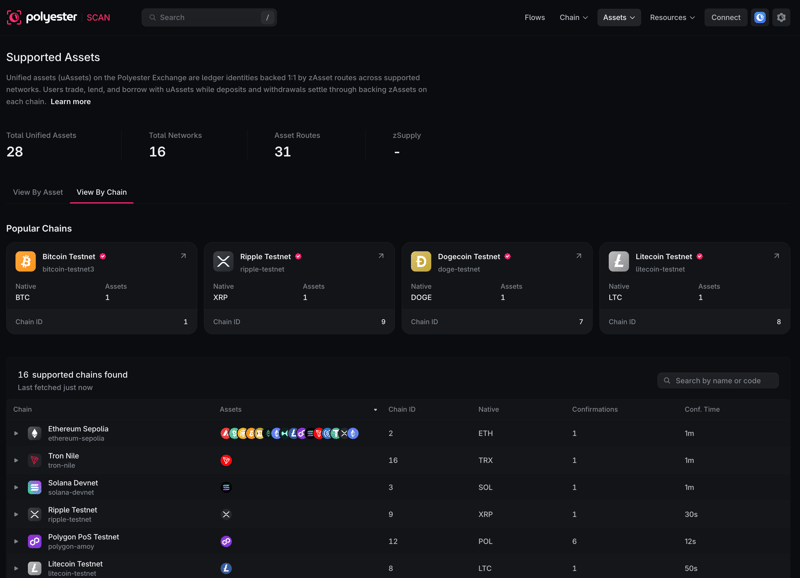
Task: Expand the Solana Devnet row
Action: (16, 487)
